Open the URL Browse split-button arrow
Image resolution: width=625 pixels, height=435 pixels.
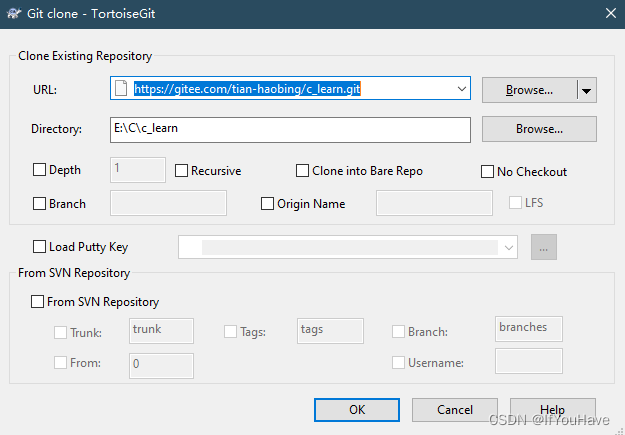[586, 91]
